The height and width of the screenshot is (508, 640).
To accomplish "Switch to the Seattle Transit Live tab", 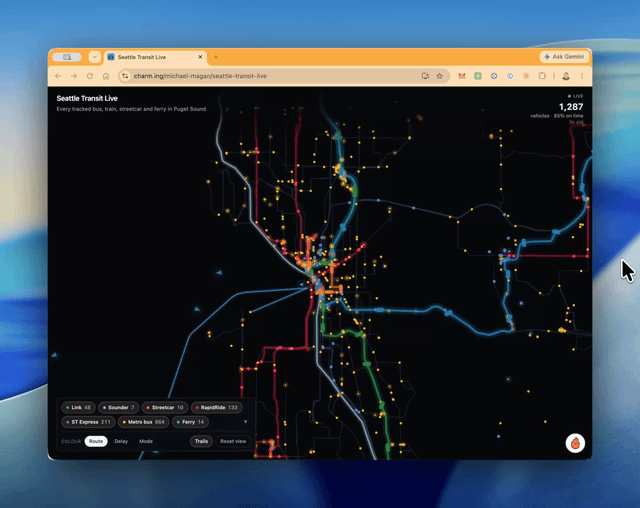I will tap(155, 57).
